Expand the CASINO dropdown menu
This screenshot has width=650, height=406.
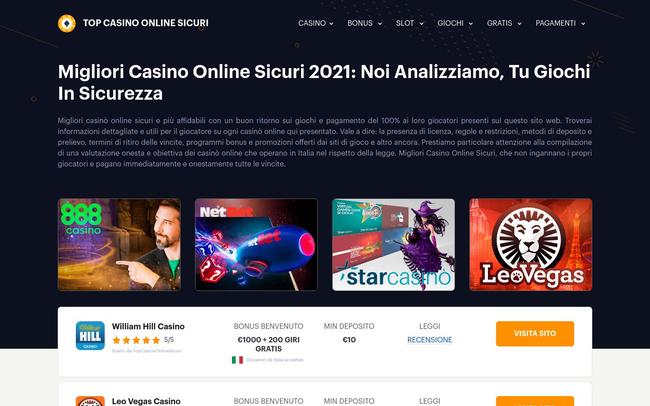[316, 23]
